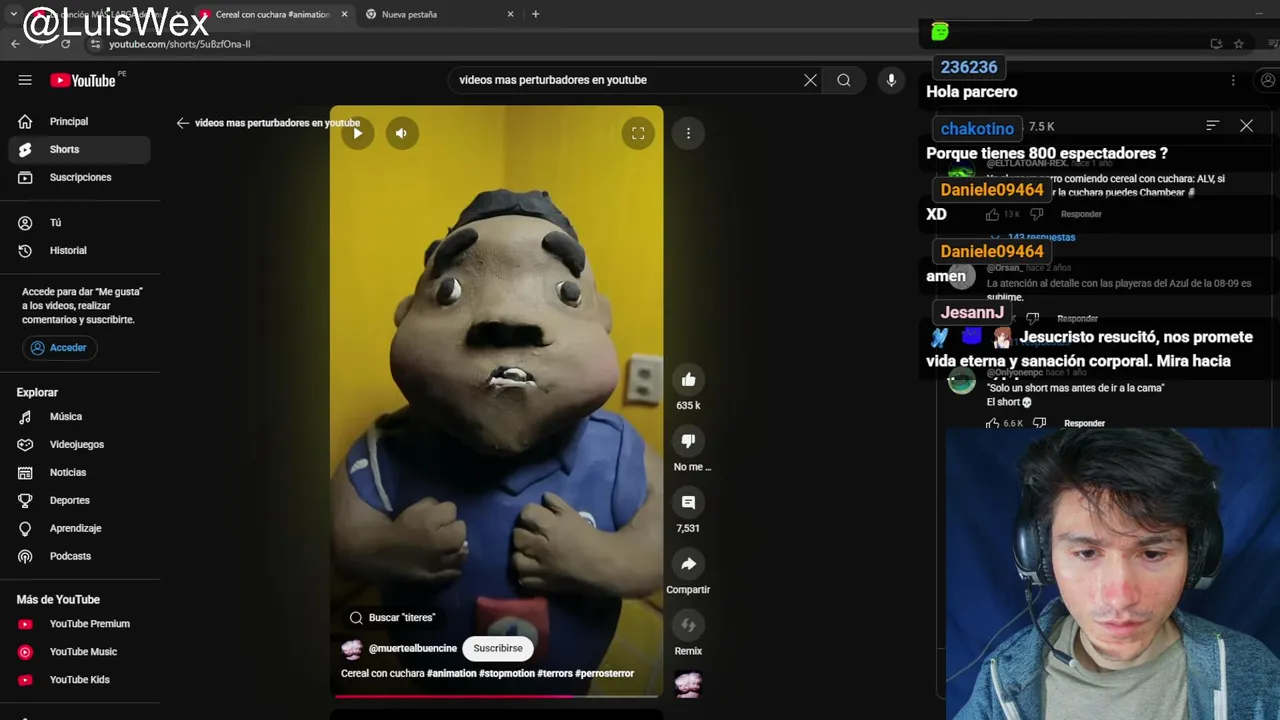
Task: Open Deportes under Explorar
Action: 80,500
